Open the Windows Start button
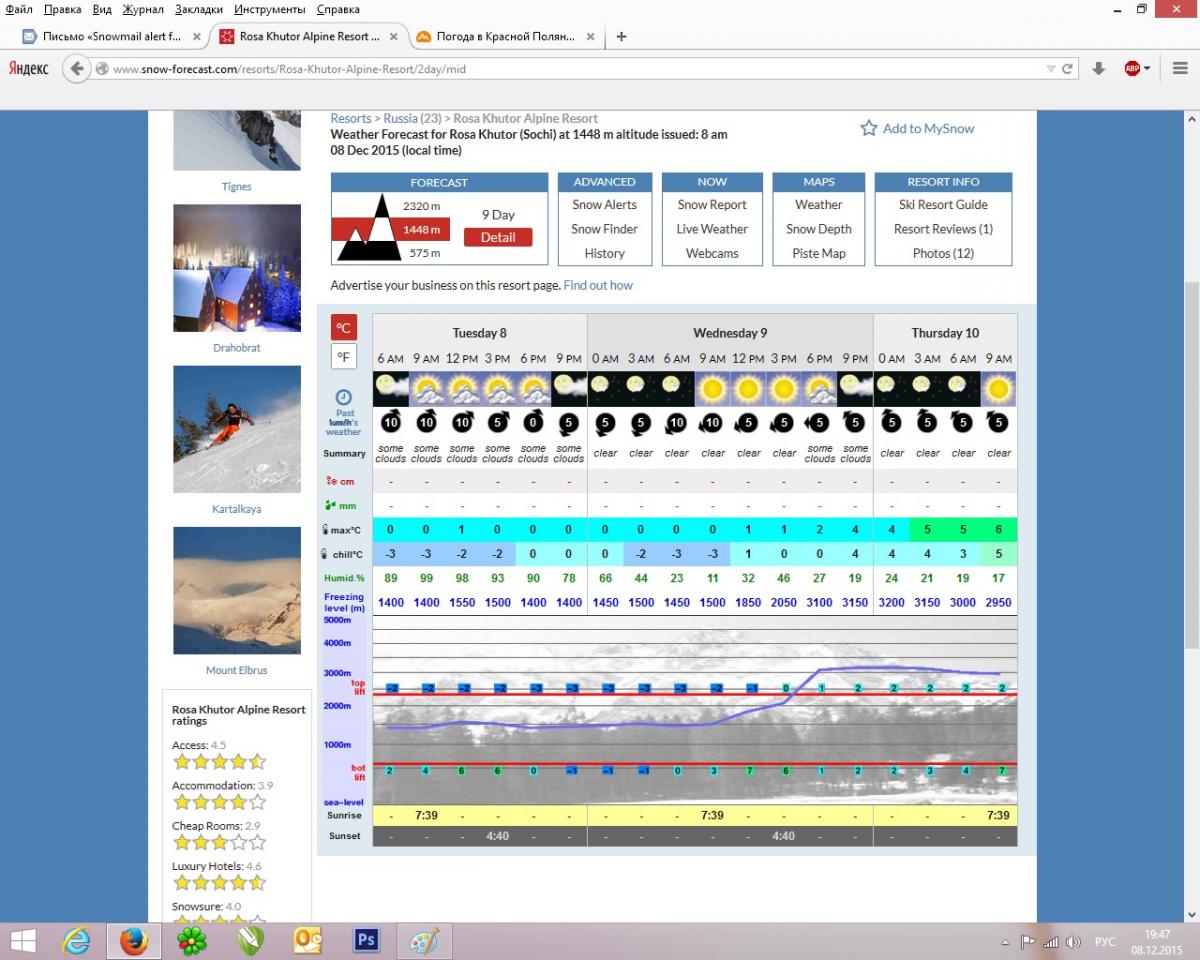 [23, 941]
